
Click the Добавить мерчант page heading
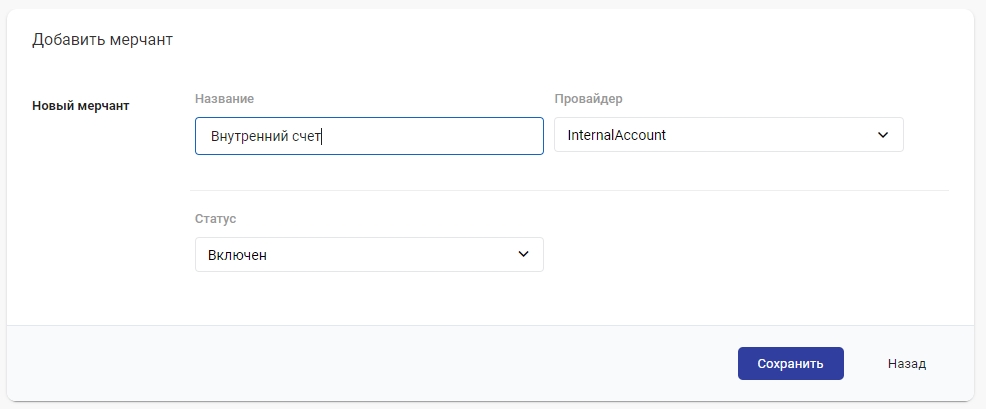102,40
